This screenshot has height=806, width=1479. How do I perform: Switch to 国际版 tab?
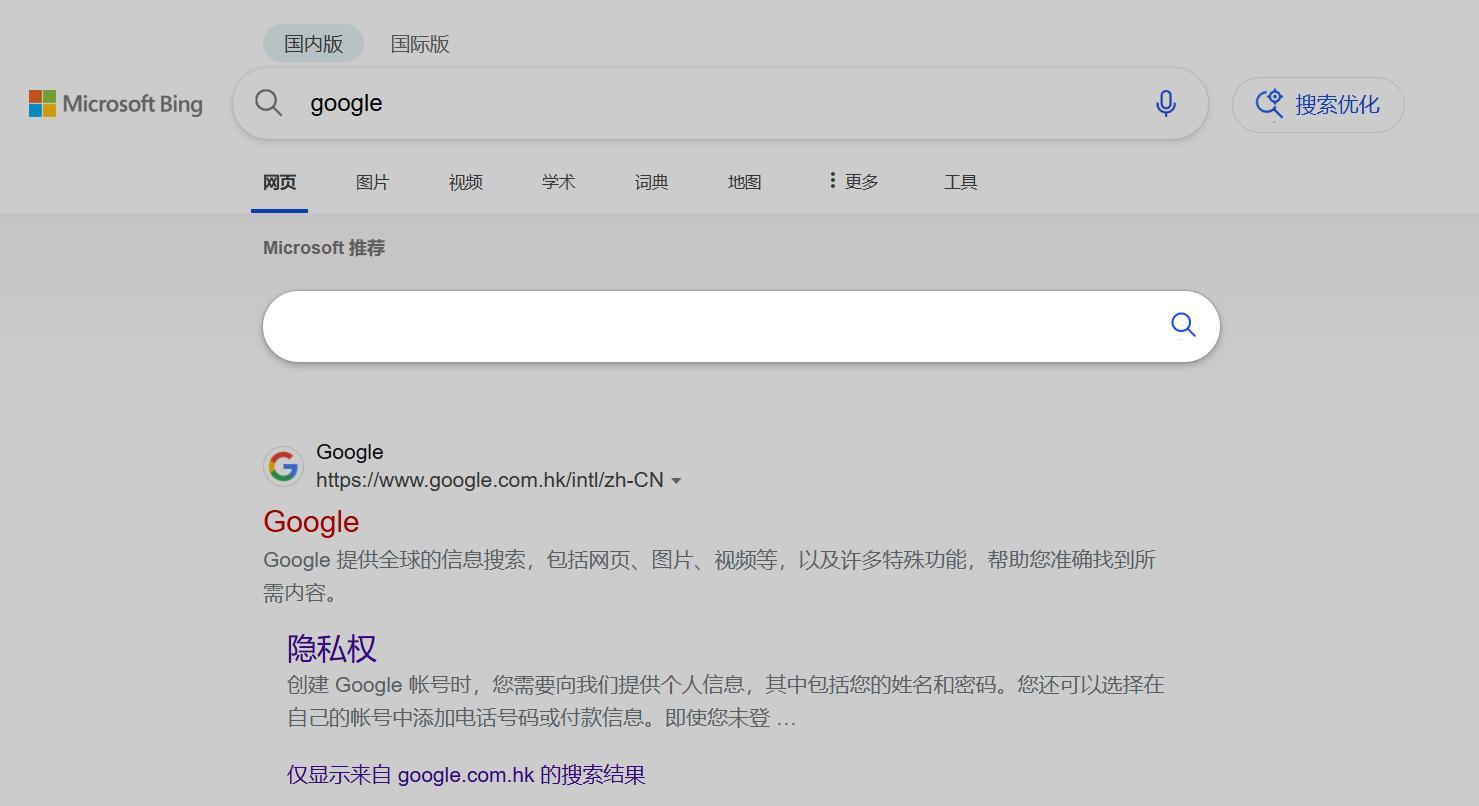coord(420,44)
